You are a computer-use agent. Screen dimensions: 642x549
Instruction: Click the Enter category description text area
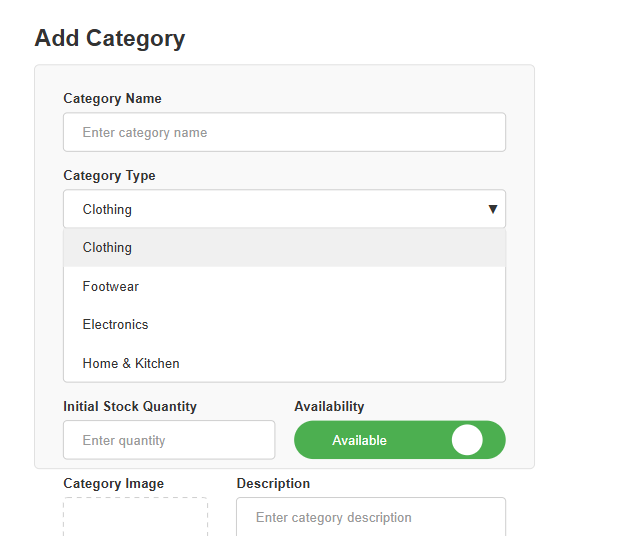371,517
